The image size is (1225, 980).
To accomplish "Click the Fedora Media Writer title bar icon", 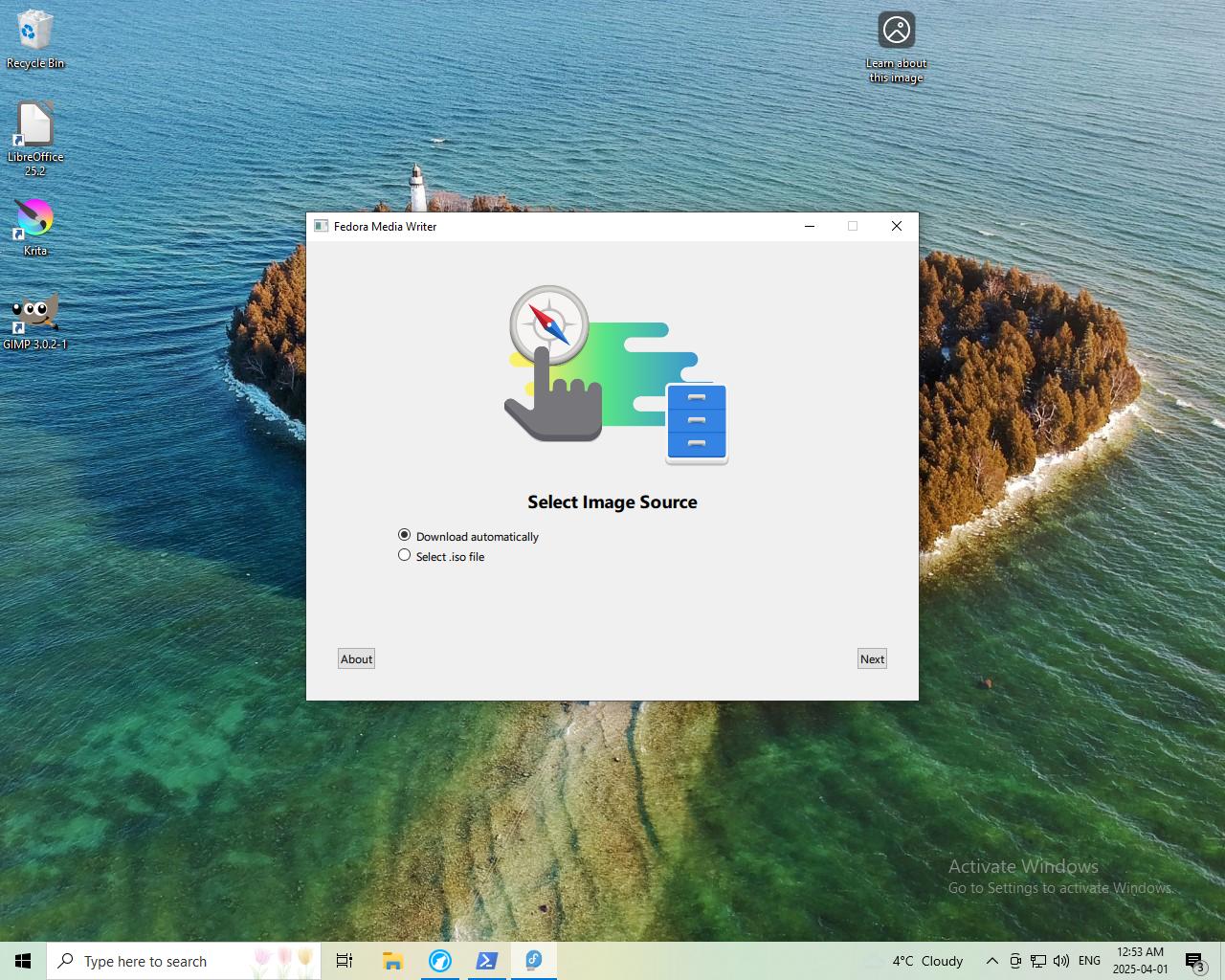I will point(322,227).
